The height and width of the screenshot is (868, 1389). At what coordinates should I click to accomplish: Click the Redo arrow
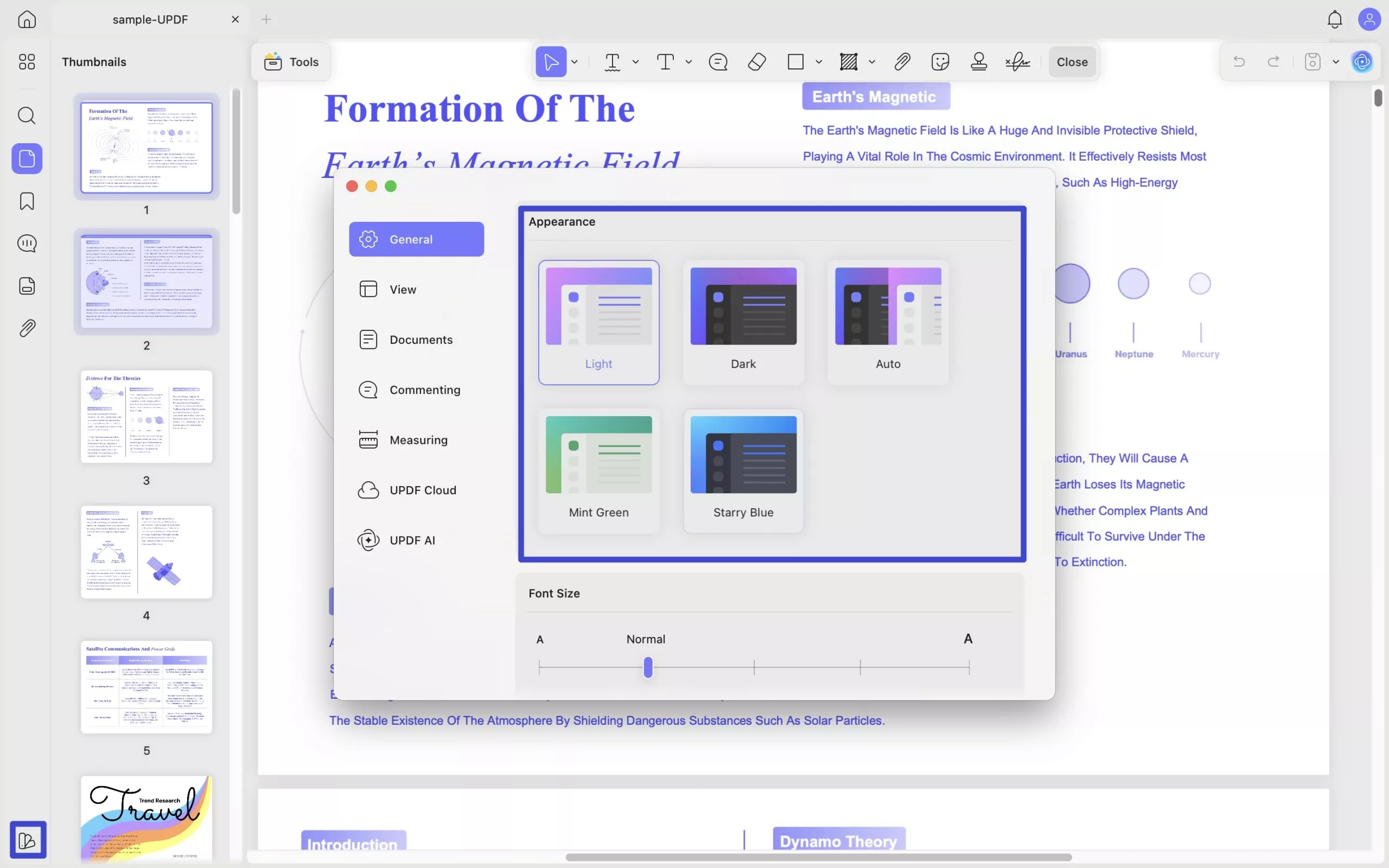pos(1273,61)
